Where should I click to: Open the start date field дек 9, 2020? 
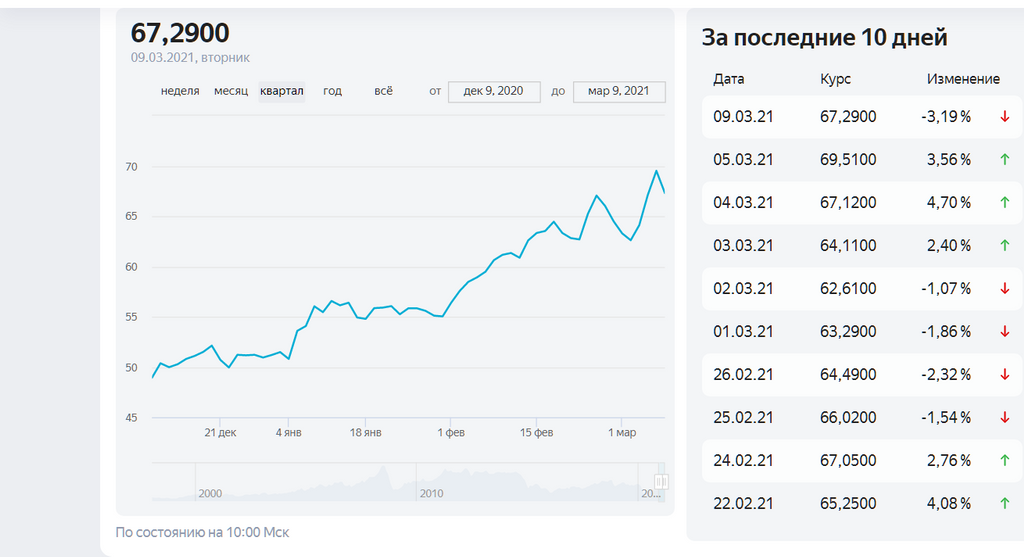[494, 92]
